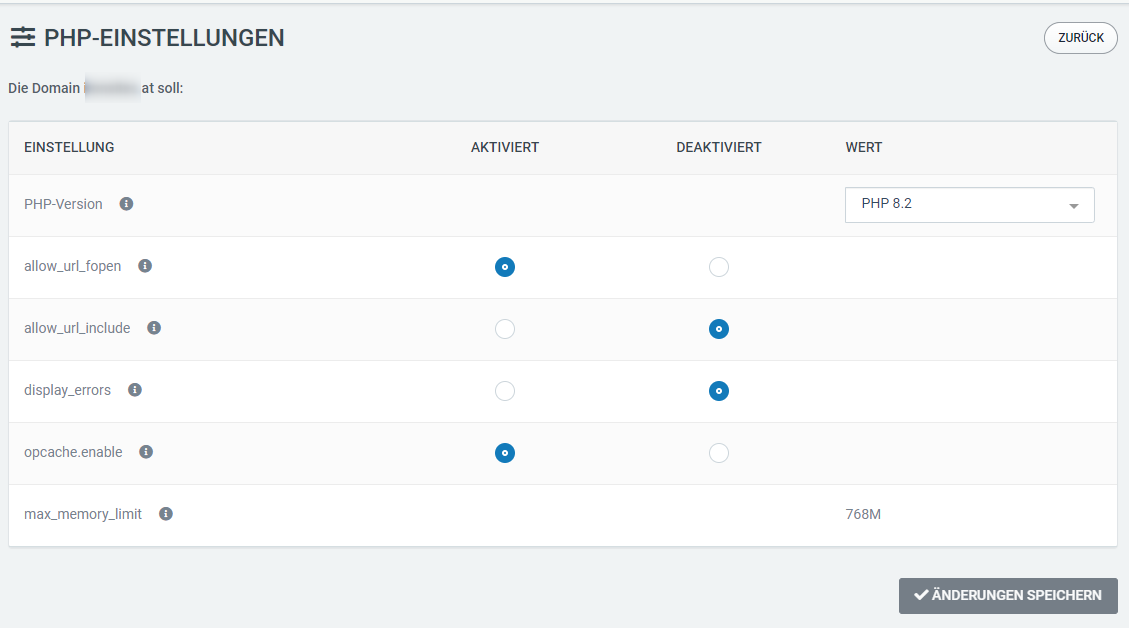Select Deaktiviert for allow_url_include

(x=718, y=329)
